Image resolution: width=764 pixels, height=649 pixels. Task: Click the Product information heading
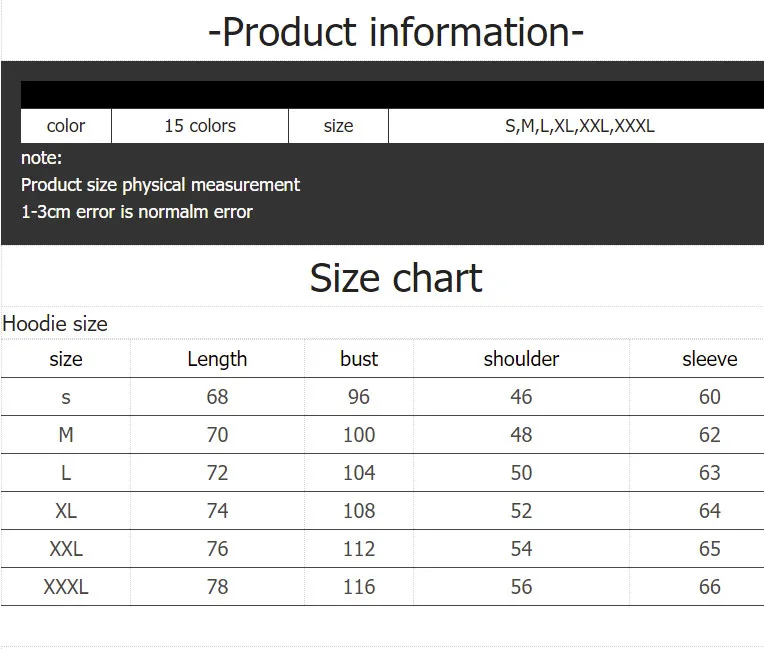pos(396,32)
